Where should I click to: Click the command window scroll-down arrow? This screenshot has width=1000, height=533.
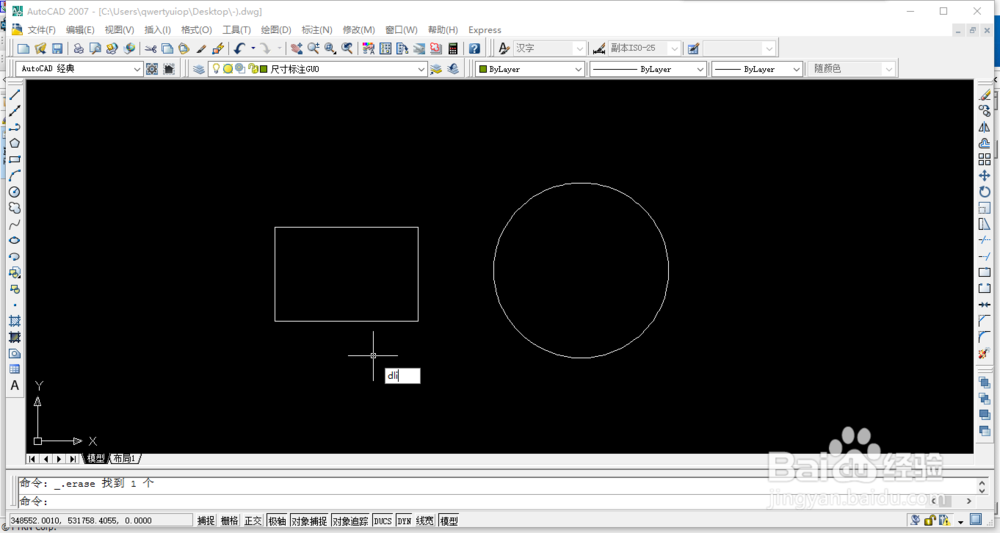click(x=982, y=489)
